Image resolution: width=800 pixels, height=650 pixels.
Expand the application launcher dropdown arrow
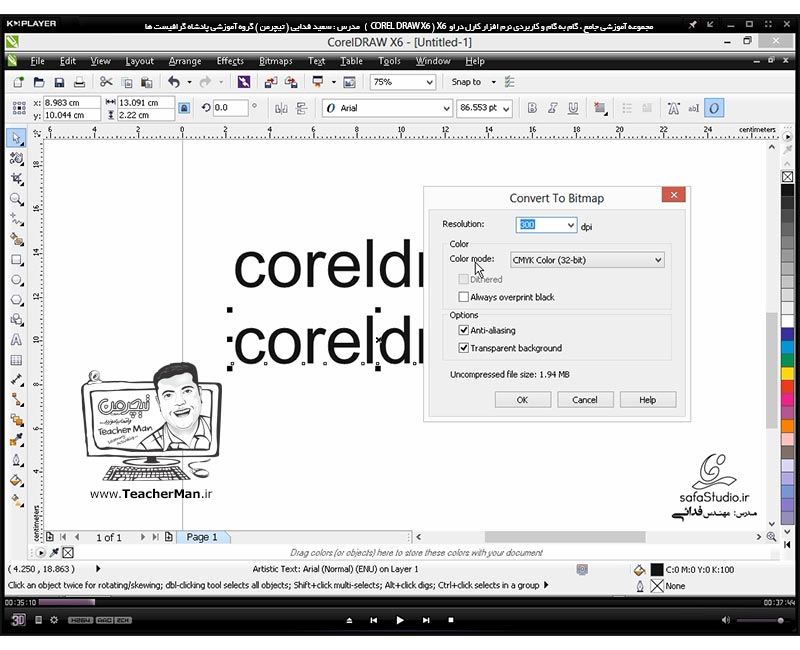(x=334, y=82)
